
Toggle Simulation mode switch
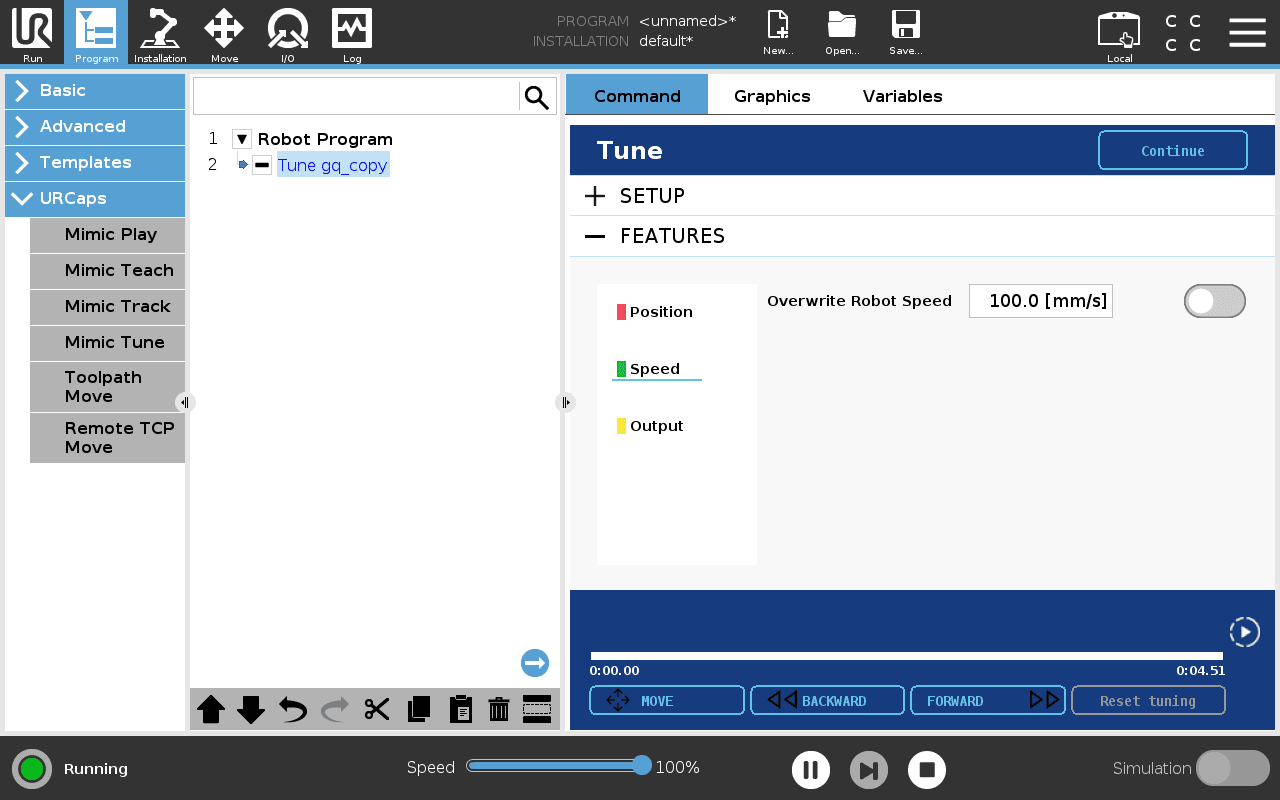coord(1232,768)
